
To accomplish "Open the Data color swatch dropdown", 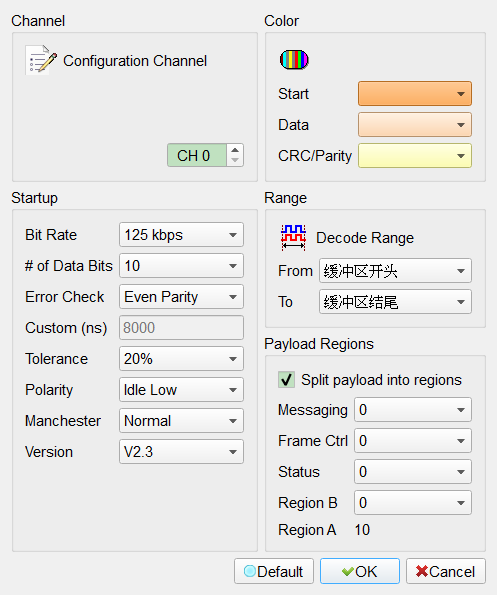I will 415,124.
